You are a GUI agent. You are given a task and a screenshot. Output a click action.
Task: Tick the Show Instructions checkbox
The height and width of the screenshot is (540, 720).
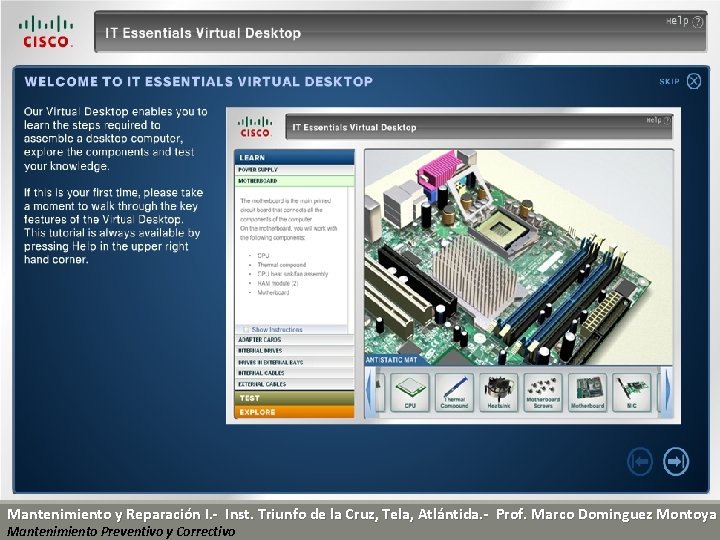(x=246, y=329)
